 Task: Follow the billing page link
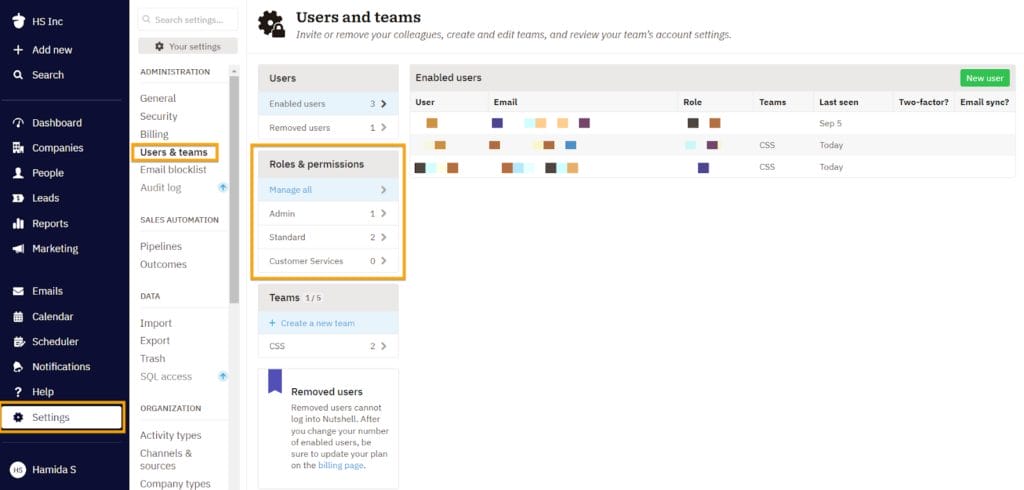340,466
